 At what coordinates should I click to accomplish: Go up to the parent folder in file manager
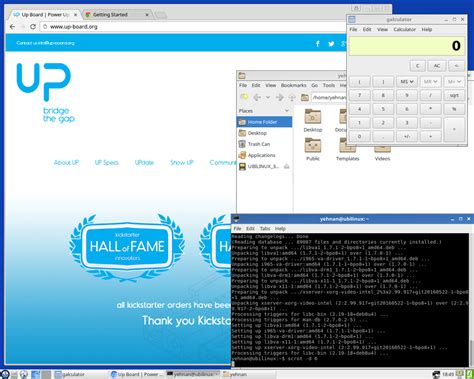pos(292,97)
